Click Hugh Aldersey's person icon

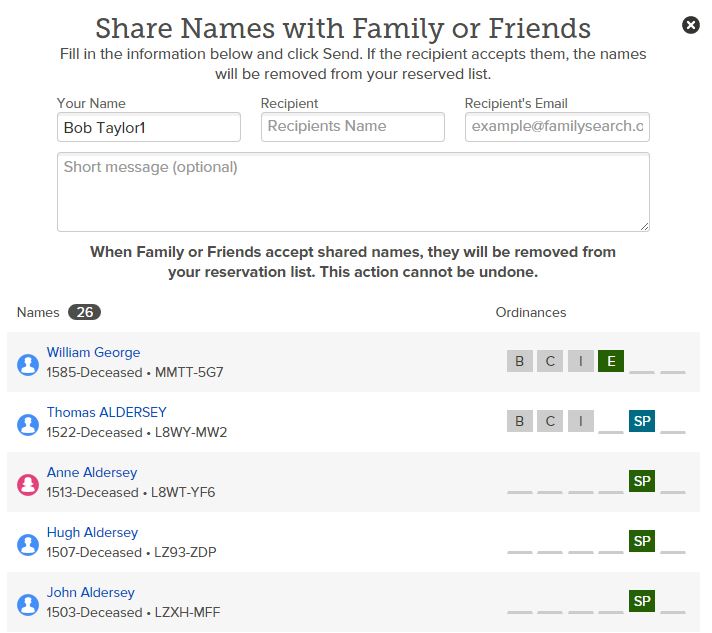coord(28,545)
